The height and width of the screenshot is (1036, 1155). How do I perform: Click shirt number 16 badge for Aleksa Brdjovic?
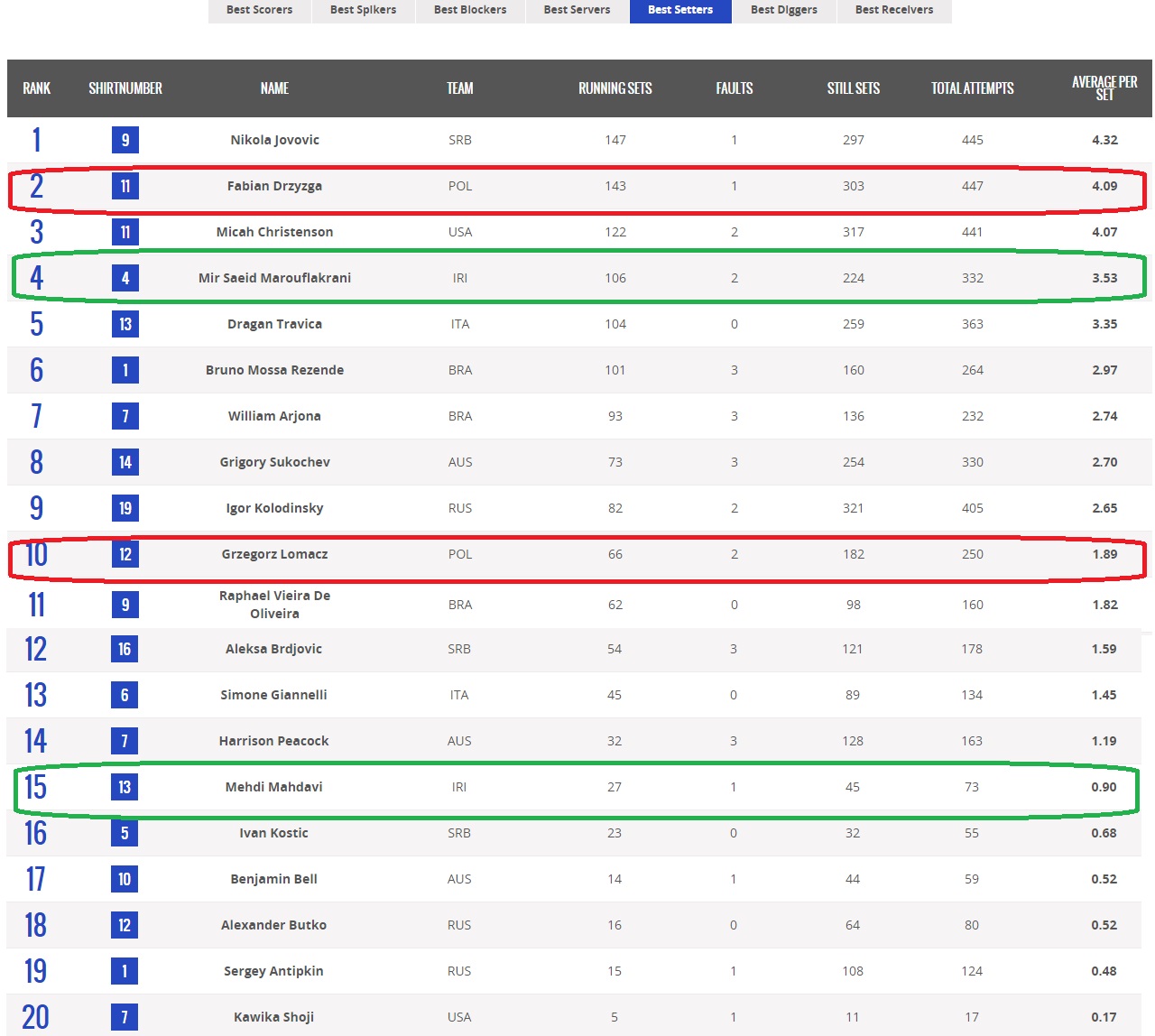point(125,649)
